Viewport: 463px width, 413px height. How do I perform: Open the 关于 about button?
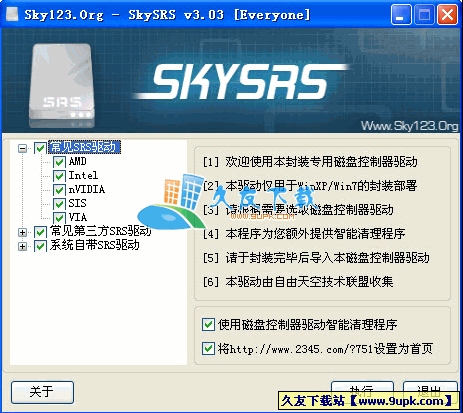[x=42, y=392]
